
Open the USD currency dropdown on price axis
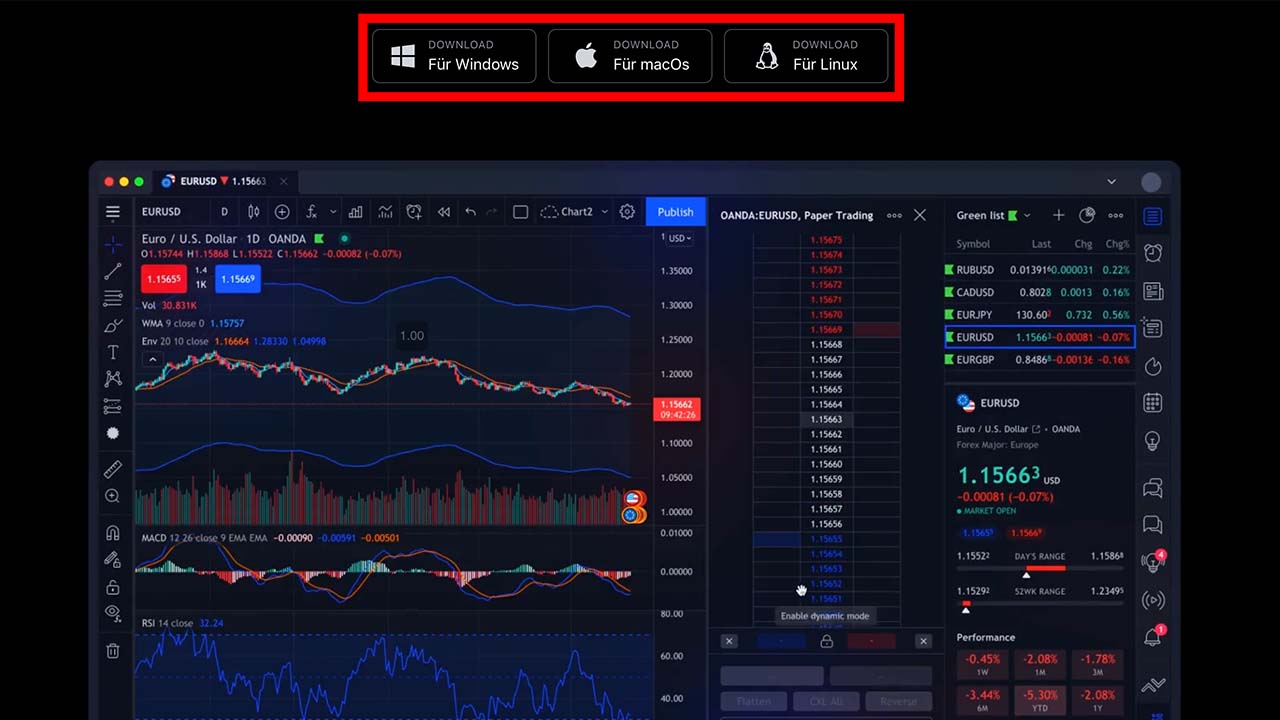click(680, 238)
